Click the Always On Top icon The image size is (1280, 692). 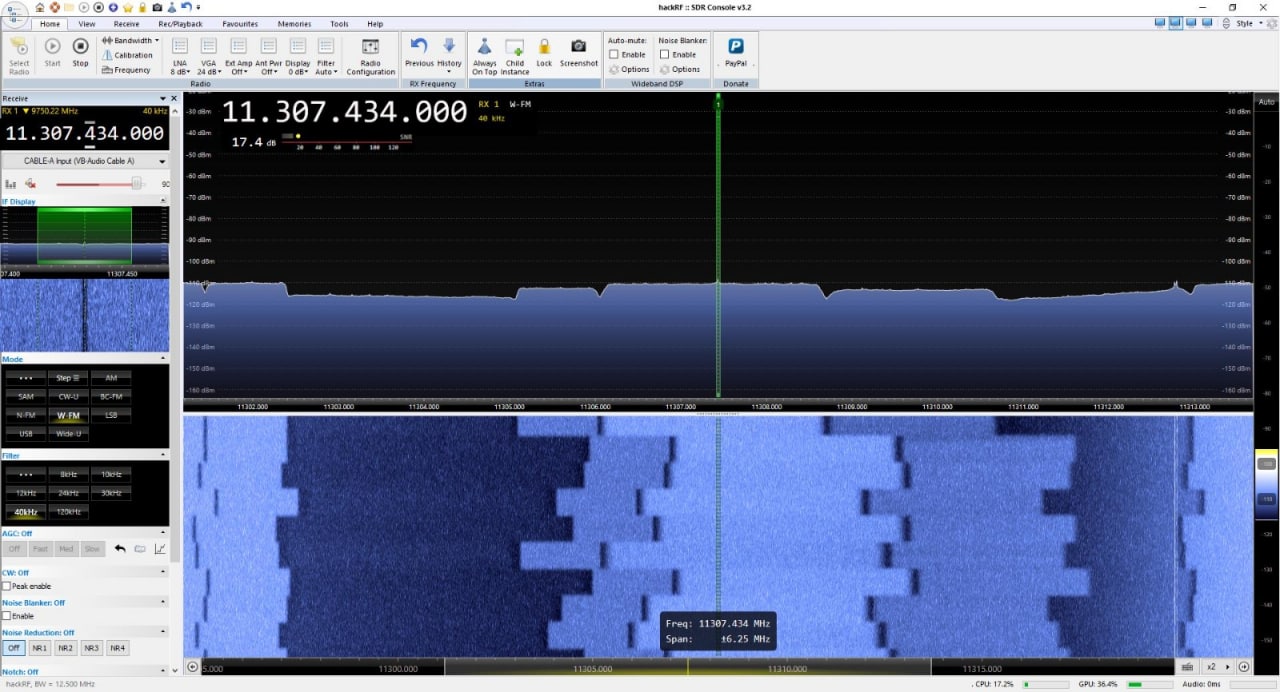[x=484, y=56]
